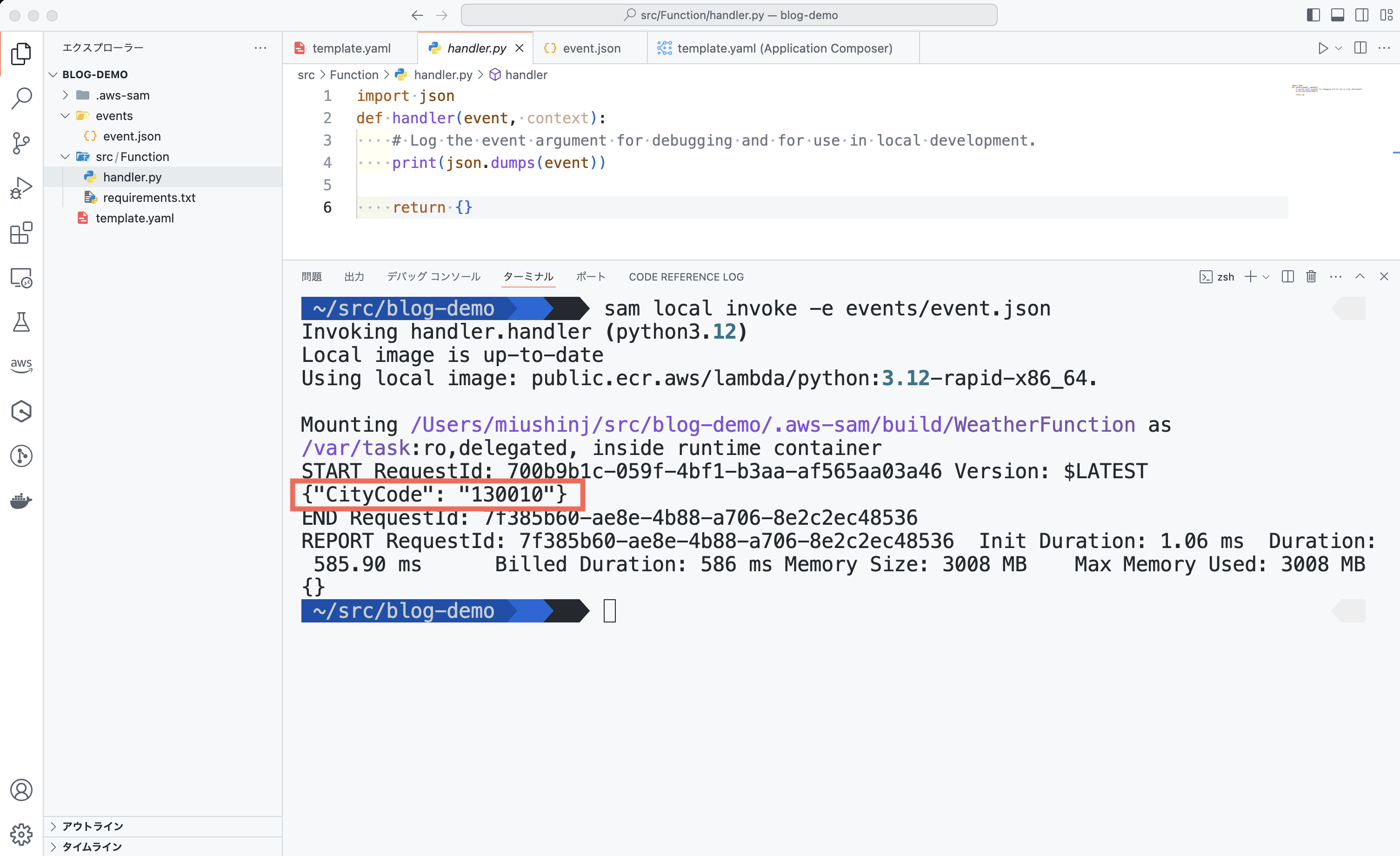Open the Source Control view icon
Viewport: 1400px width, 856px height.
21,143
